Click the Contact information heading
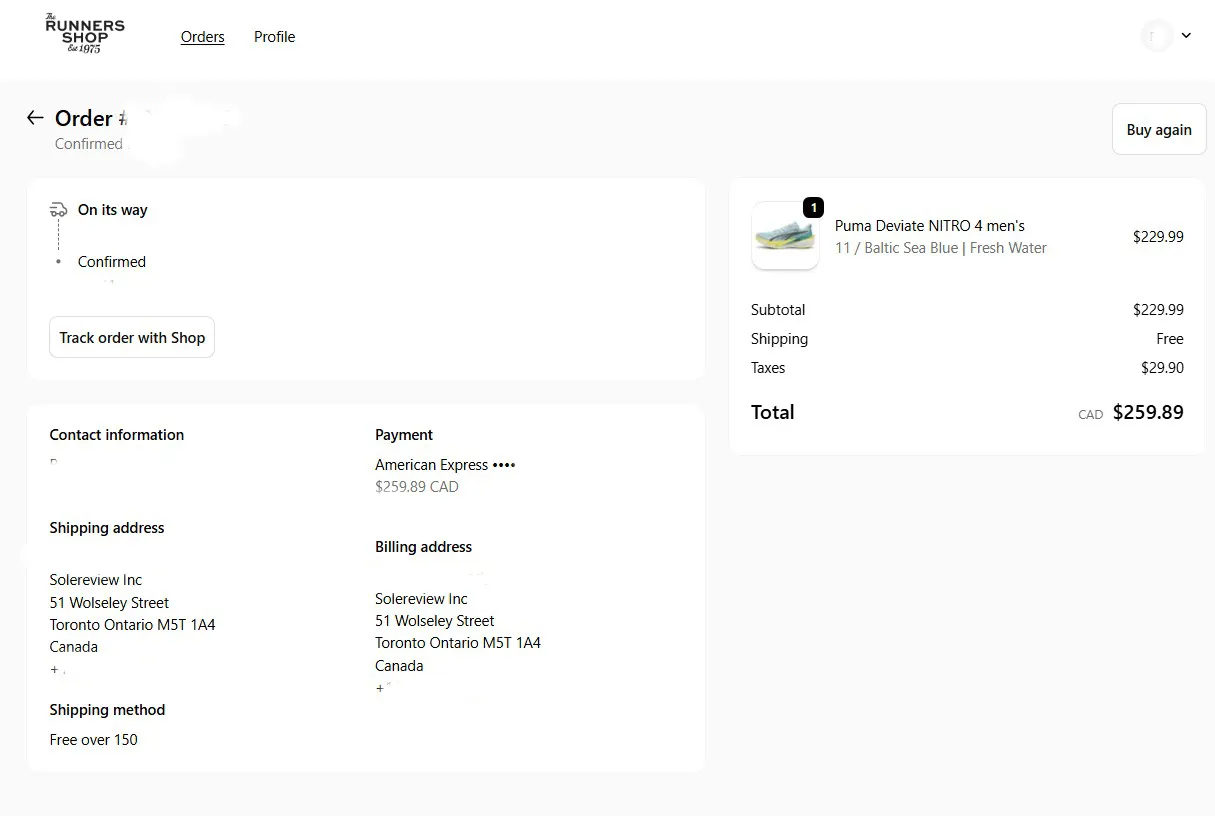Image resolution: width=1215 pixels, height=816 pixels. pos(117,435)
